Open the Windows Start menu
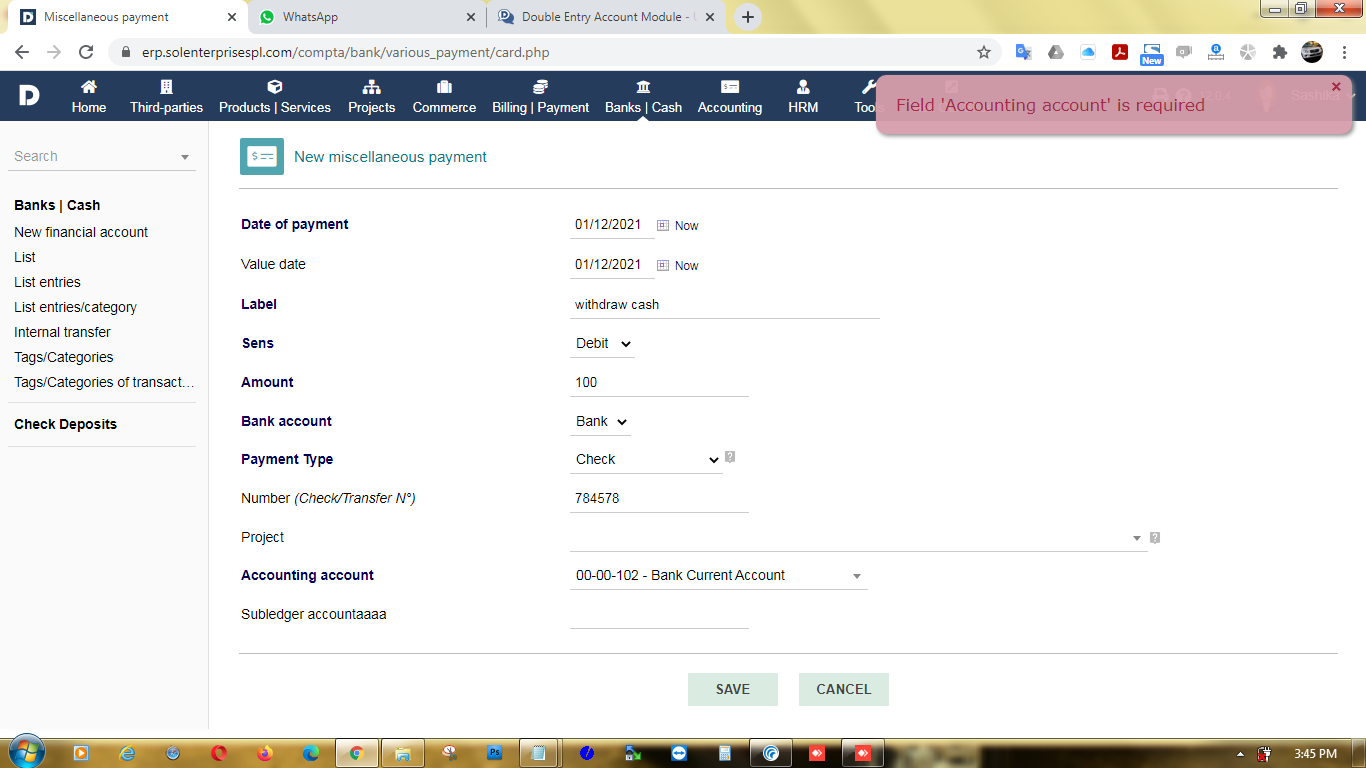This screenshot has width=1366, height=768. [25, 753]
